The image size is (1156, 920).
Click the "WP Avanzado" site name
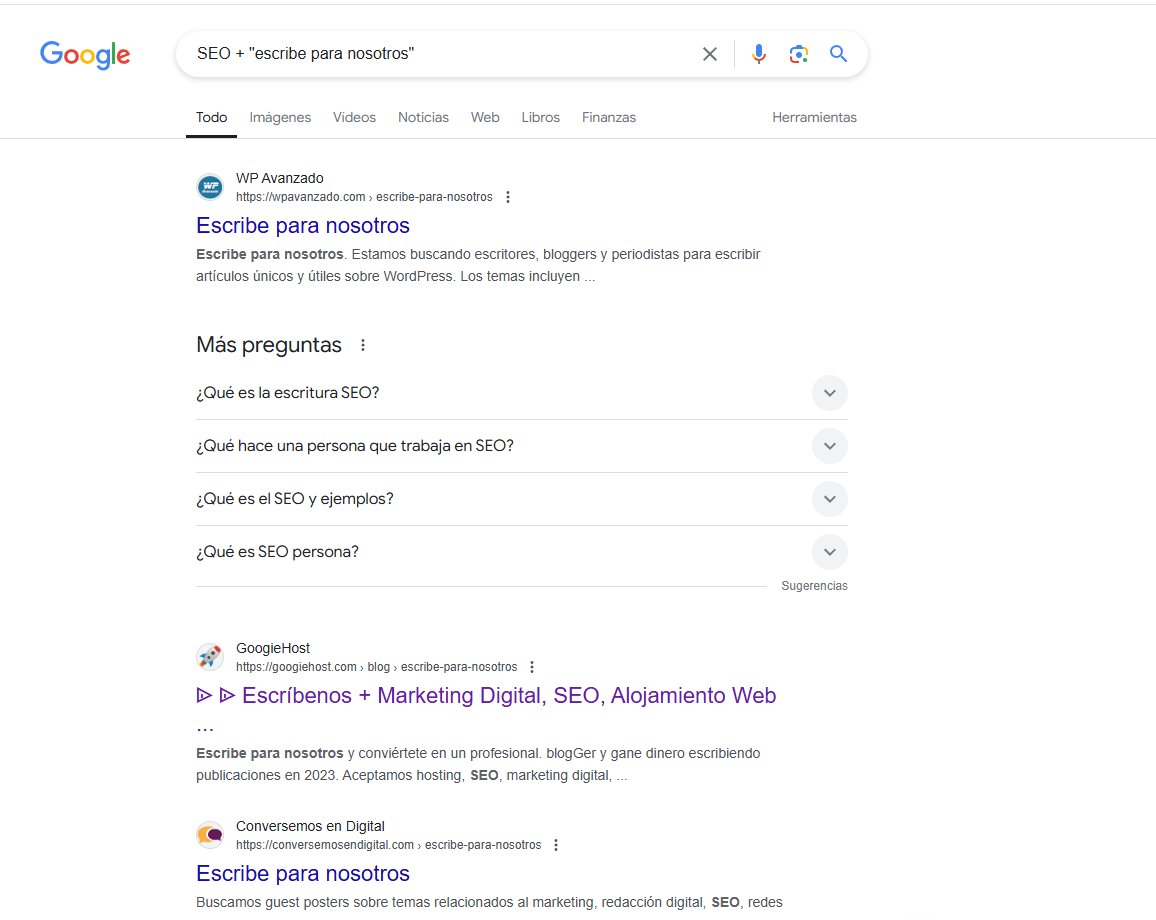279,178
